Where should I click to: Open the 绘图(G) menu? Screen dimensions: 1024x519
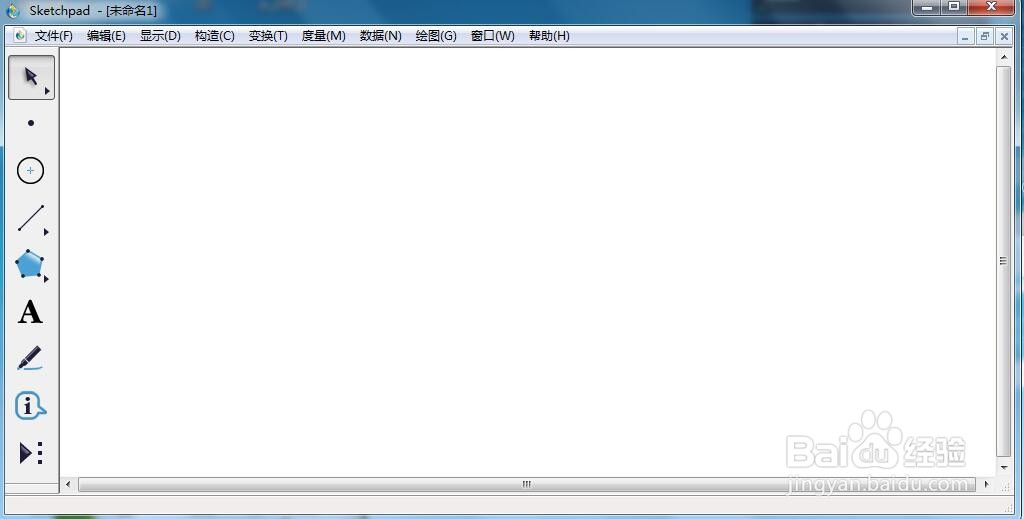(436, 36)
